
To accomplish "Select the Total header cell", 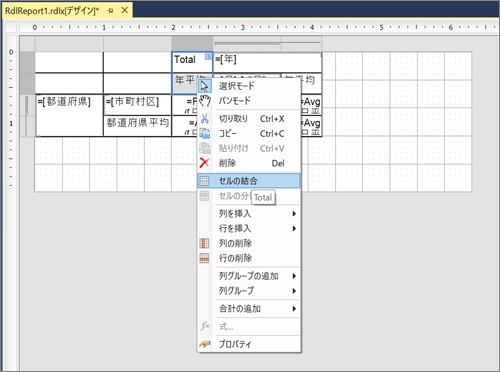I will (x=192, y=62).
